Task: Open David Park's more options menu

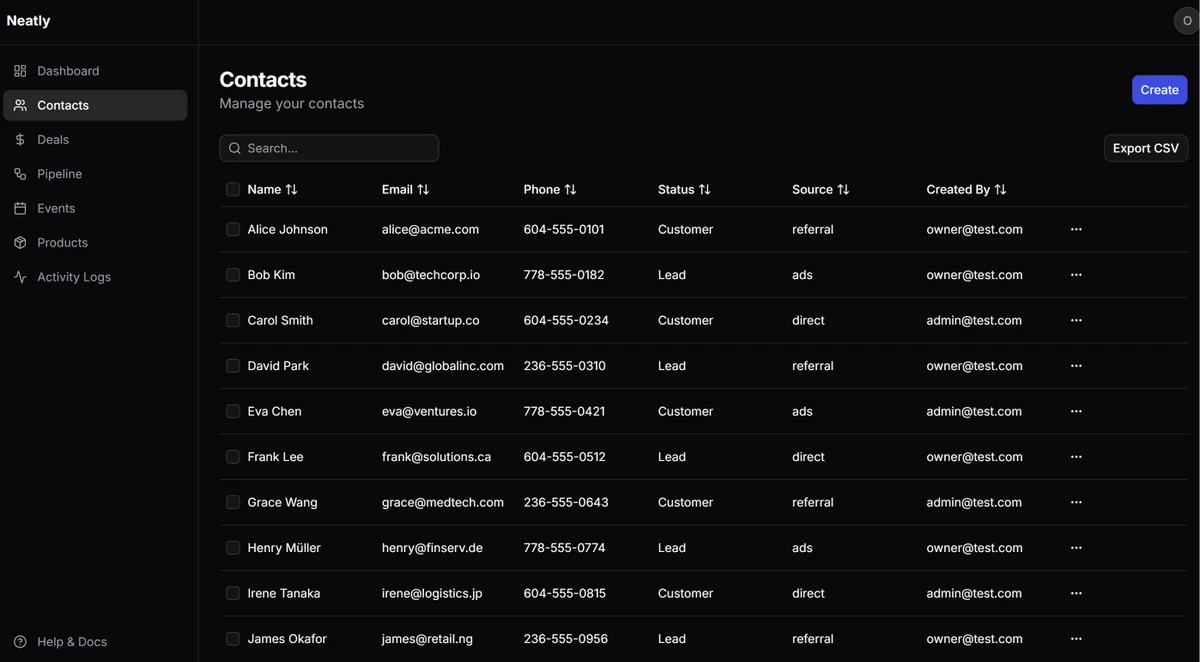Action: coord(1076,366)
